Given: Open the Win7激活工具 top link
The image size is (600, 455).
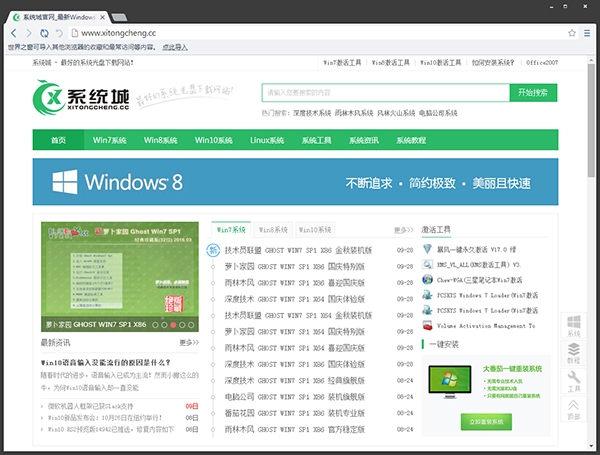Looking at the screenshot, I should (342, 62).
